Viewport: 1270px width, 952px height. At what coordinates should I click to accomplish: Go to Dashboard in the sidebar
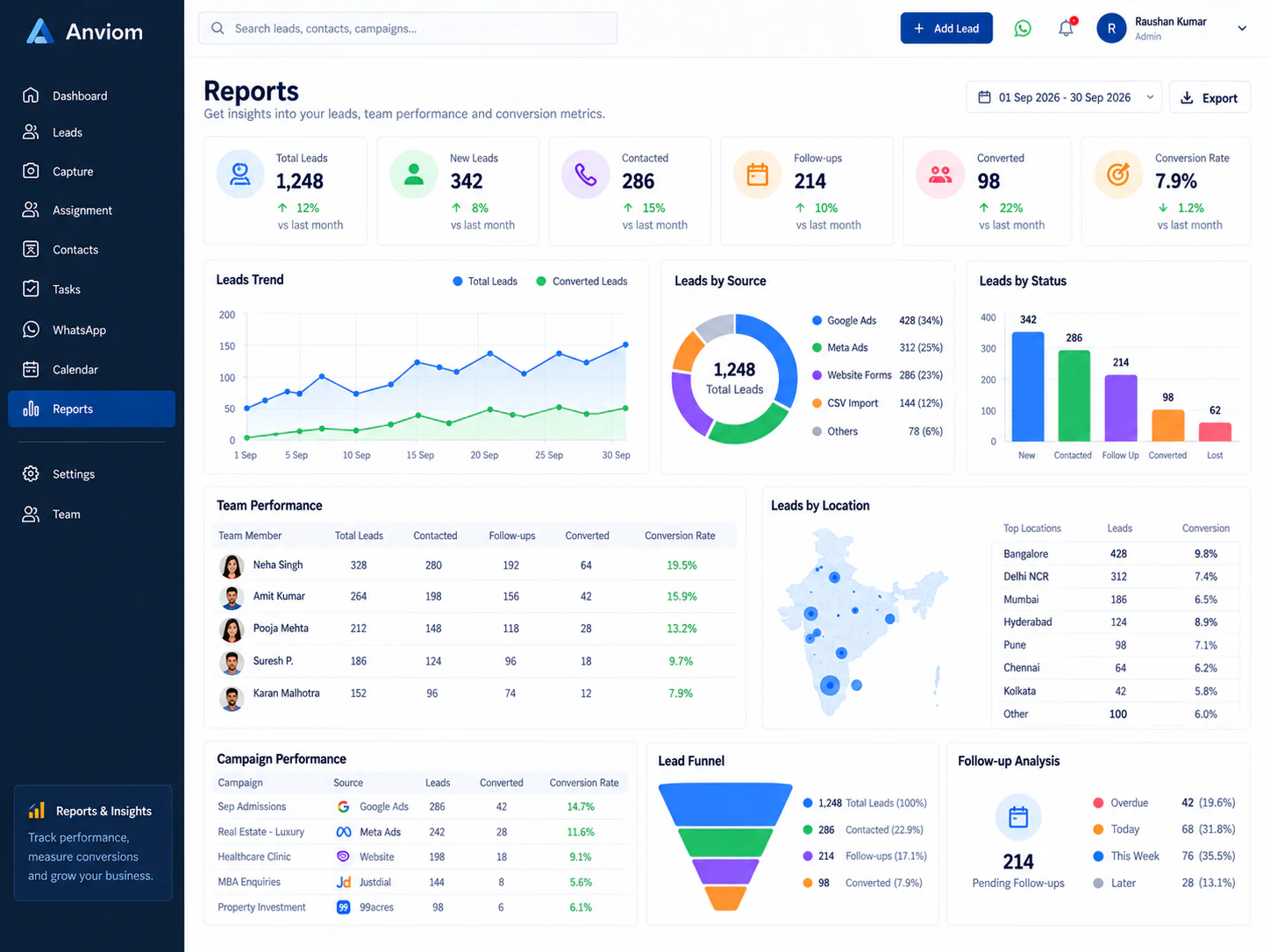92,96
